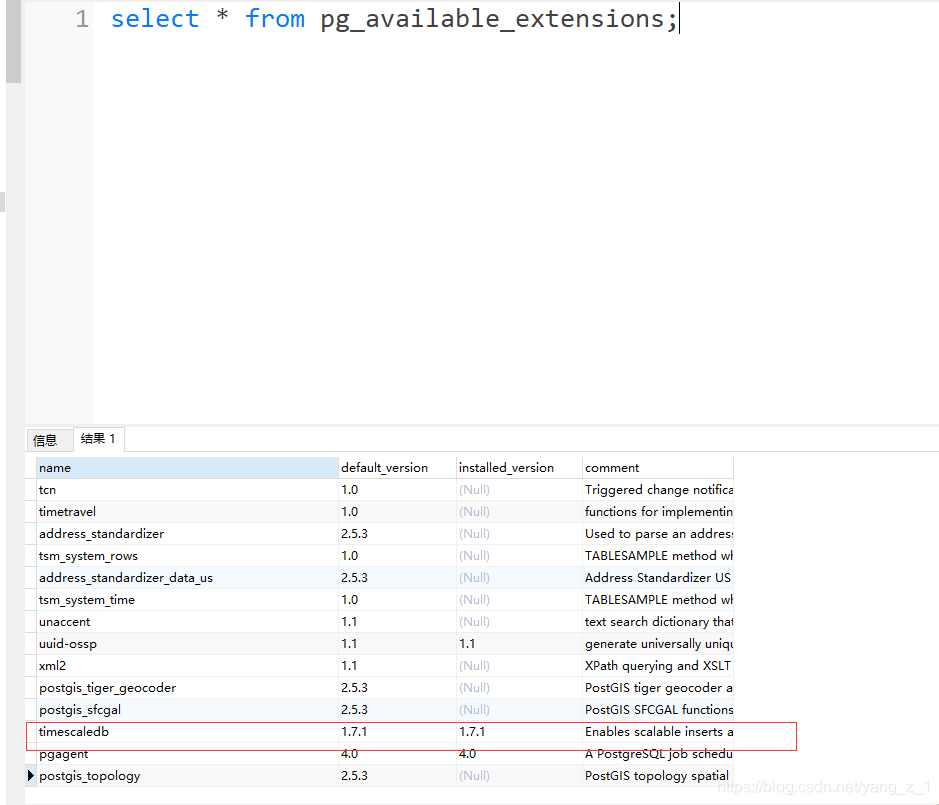
Task: Select the 'xml2' name cell
Action: coord(187,666)
